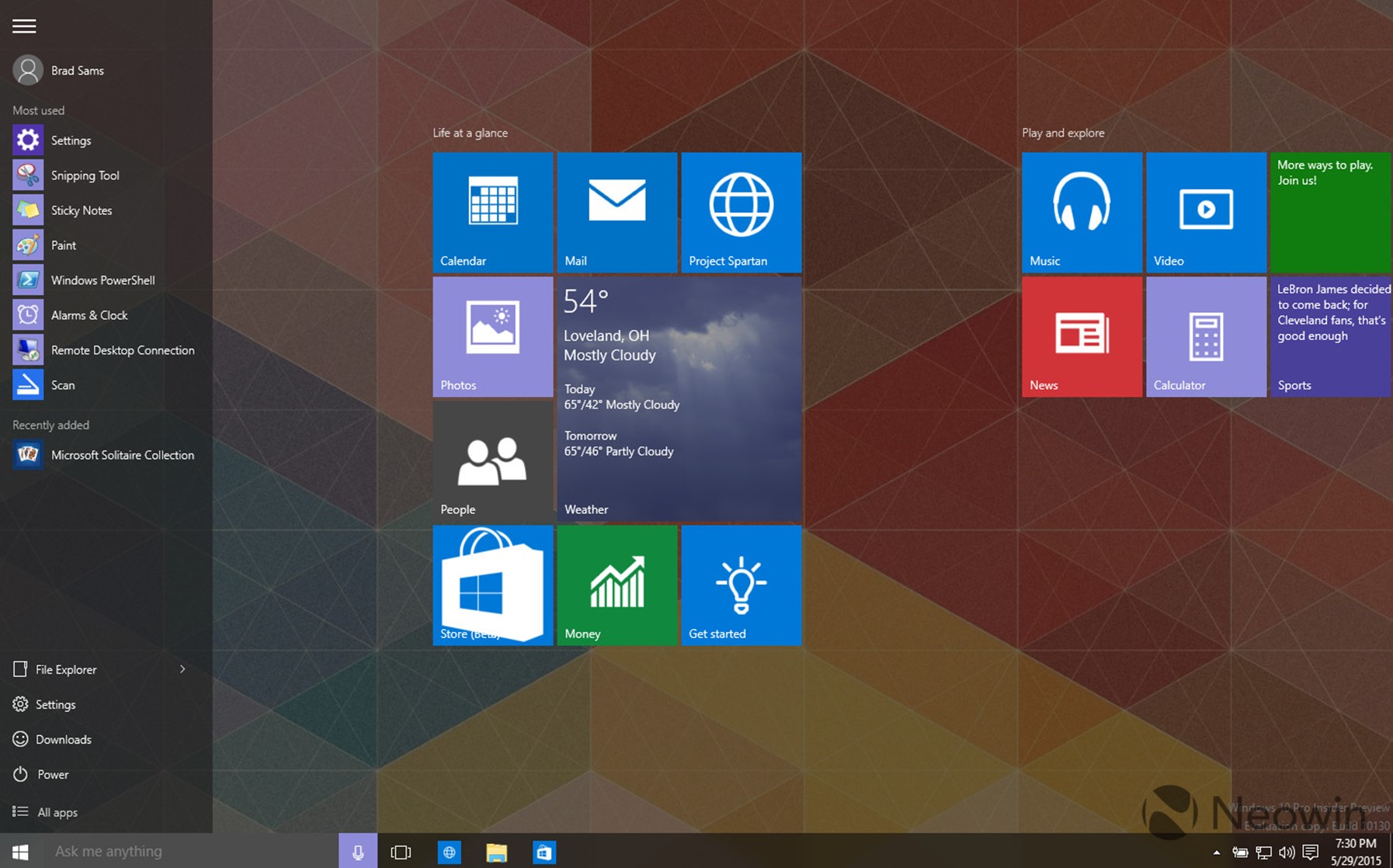Open the Money tile
The height and width of the screenshot is (868, 1393).
[x=617, y=585]
